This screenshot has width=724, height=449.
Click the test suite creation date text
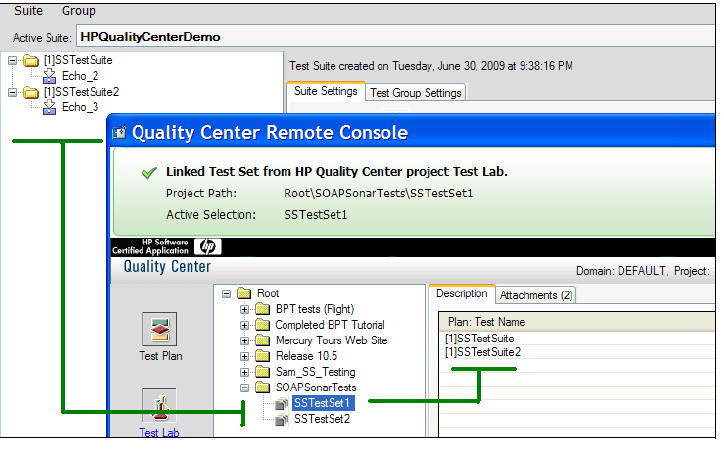click(431, 66)
